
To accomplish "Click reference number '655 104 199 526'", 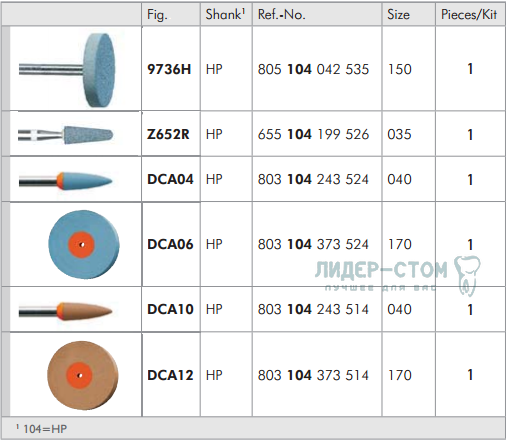I will [313, 134].
